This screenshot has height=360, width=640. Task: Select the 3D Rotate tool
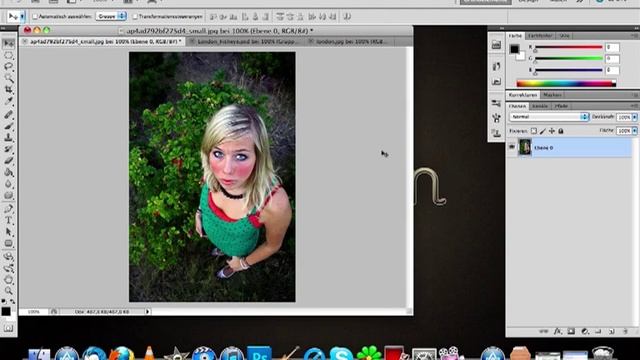pyautogui.click(x=9, y=257)
